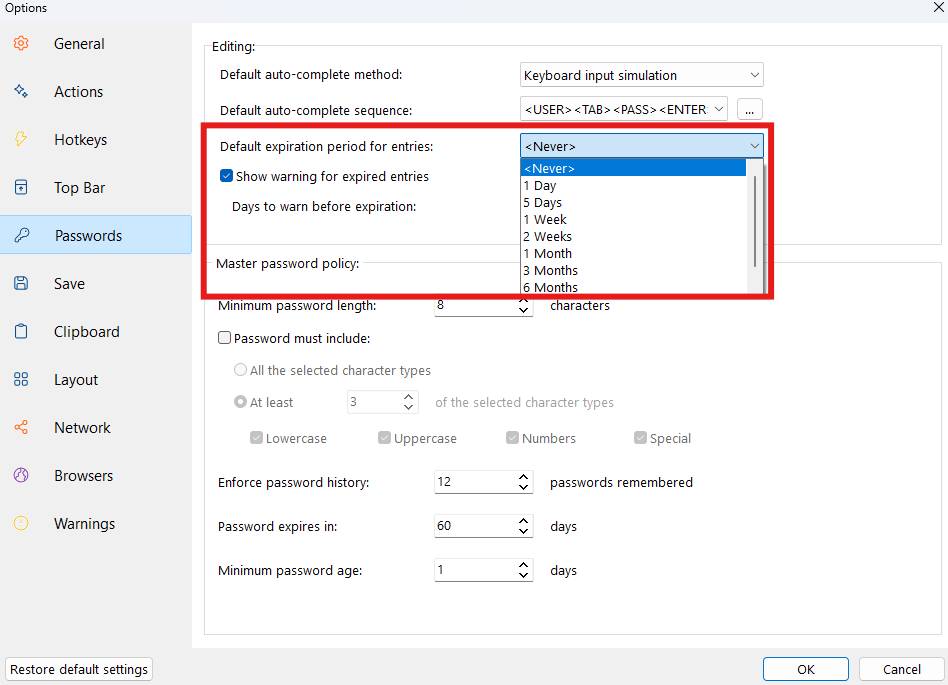This screenshot has height=685, width=948.
Task: Disable Show warning for expired entries
Action: pyautogui.click(x=226, y=176)
